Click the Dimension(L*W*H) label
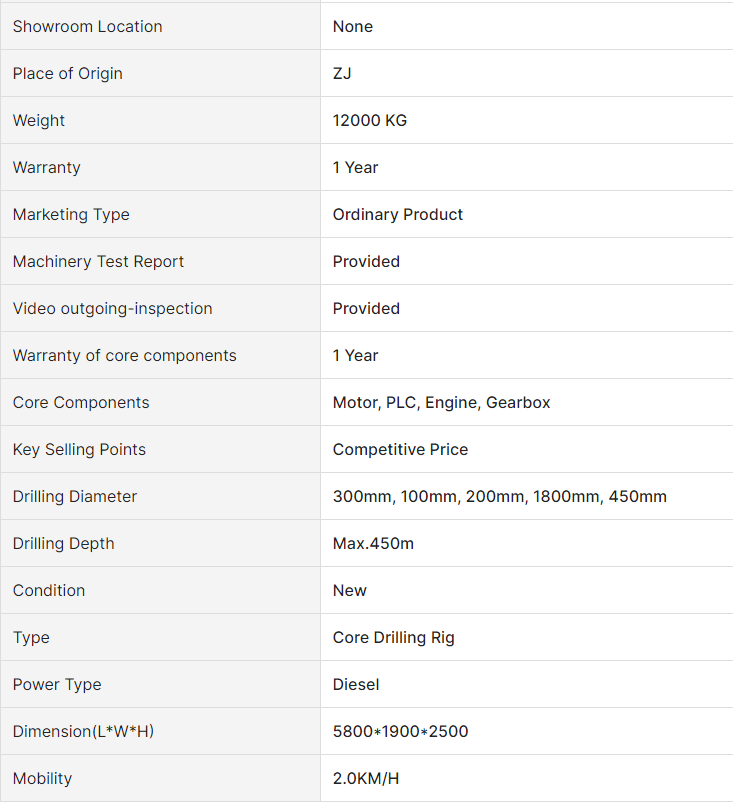Image resolution: width=733 pixels, height=807 pixels. (x=83, y=732)
